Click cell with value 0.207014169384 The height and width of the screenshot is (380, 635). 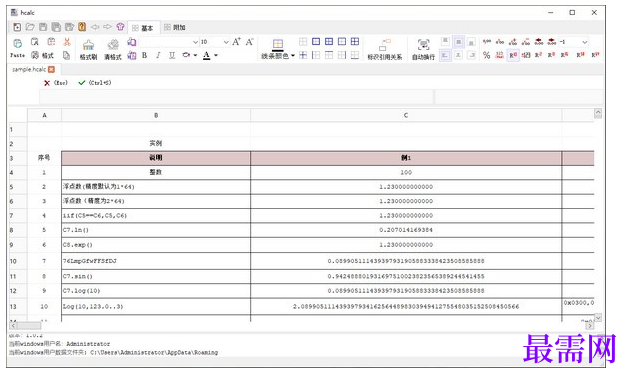(406, 230)
